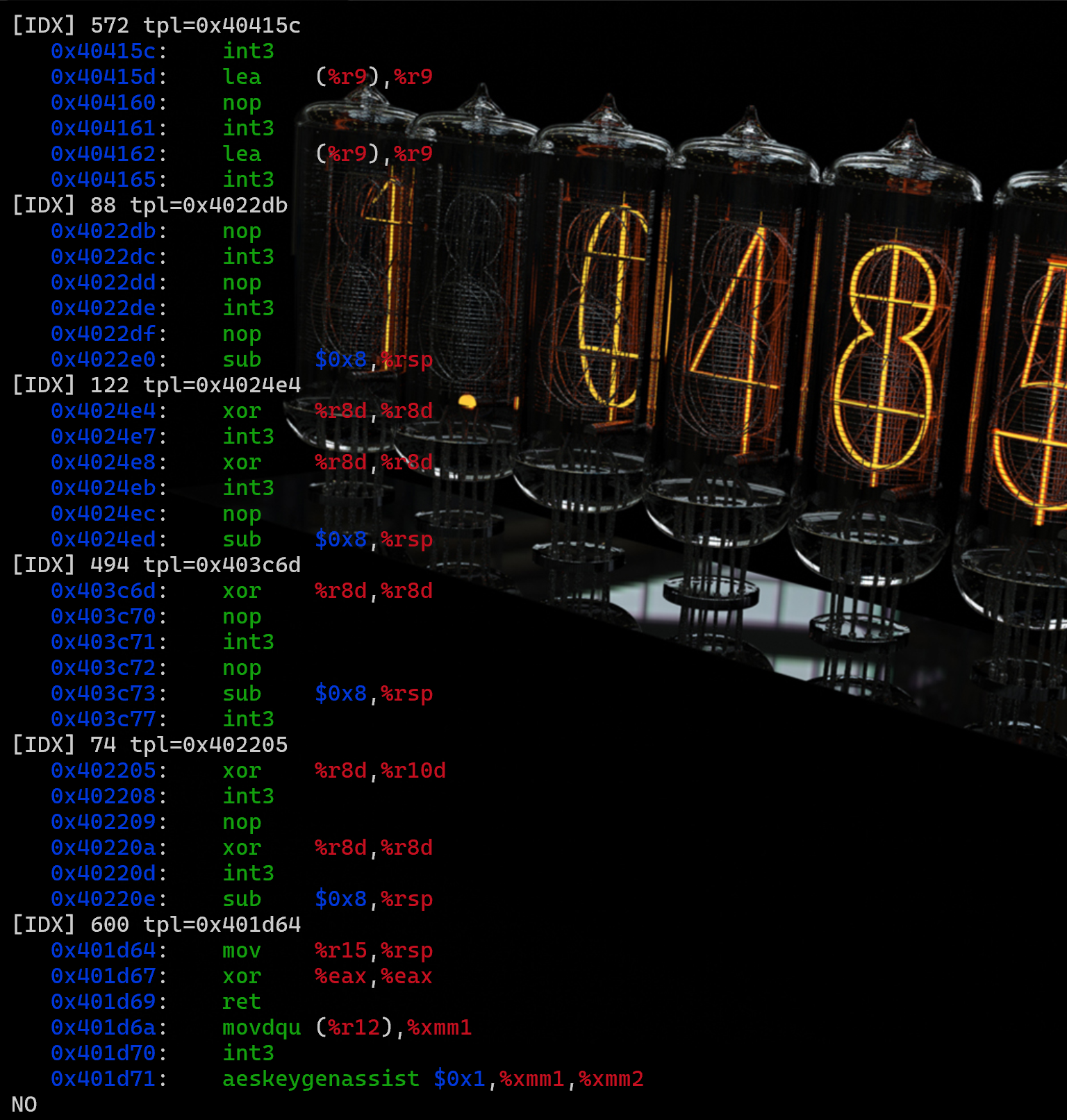Click the "[IDX] 494 tpl=0x403c6d" header
Screen dimensions: 1067x1120
(x=156, y=565)
